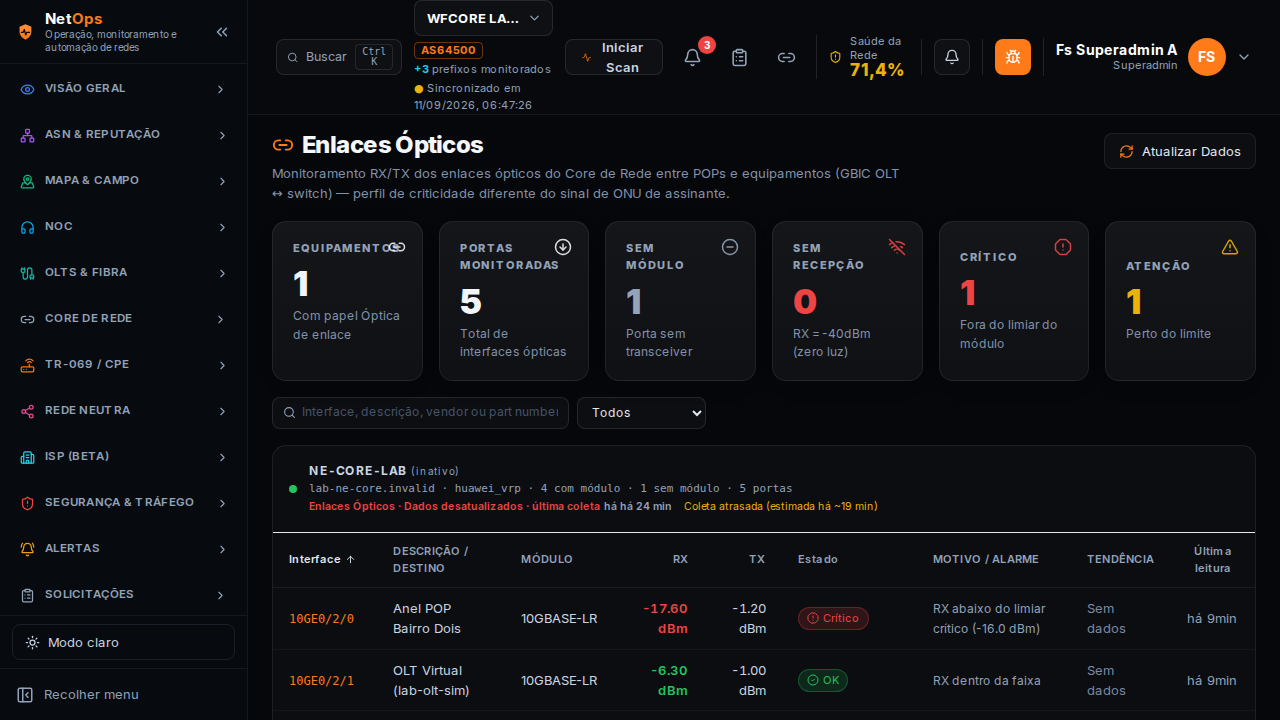The width and height of the screenshot is (1280, 720).
Task: Click the 10GE0/2/1 interface link
Action: click(x=322, y=681)
